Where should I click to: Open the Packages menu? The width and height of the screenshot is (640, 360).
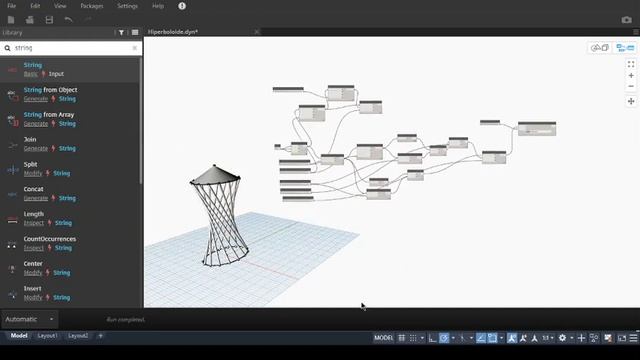point(91,6)
